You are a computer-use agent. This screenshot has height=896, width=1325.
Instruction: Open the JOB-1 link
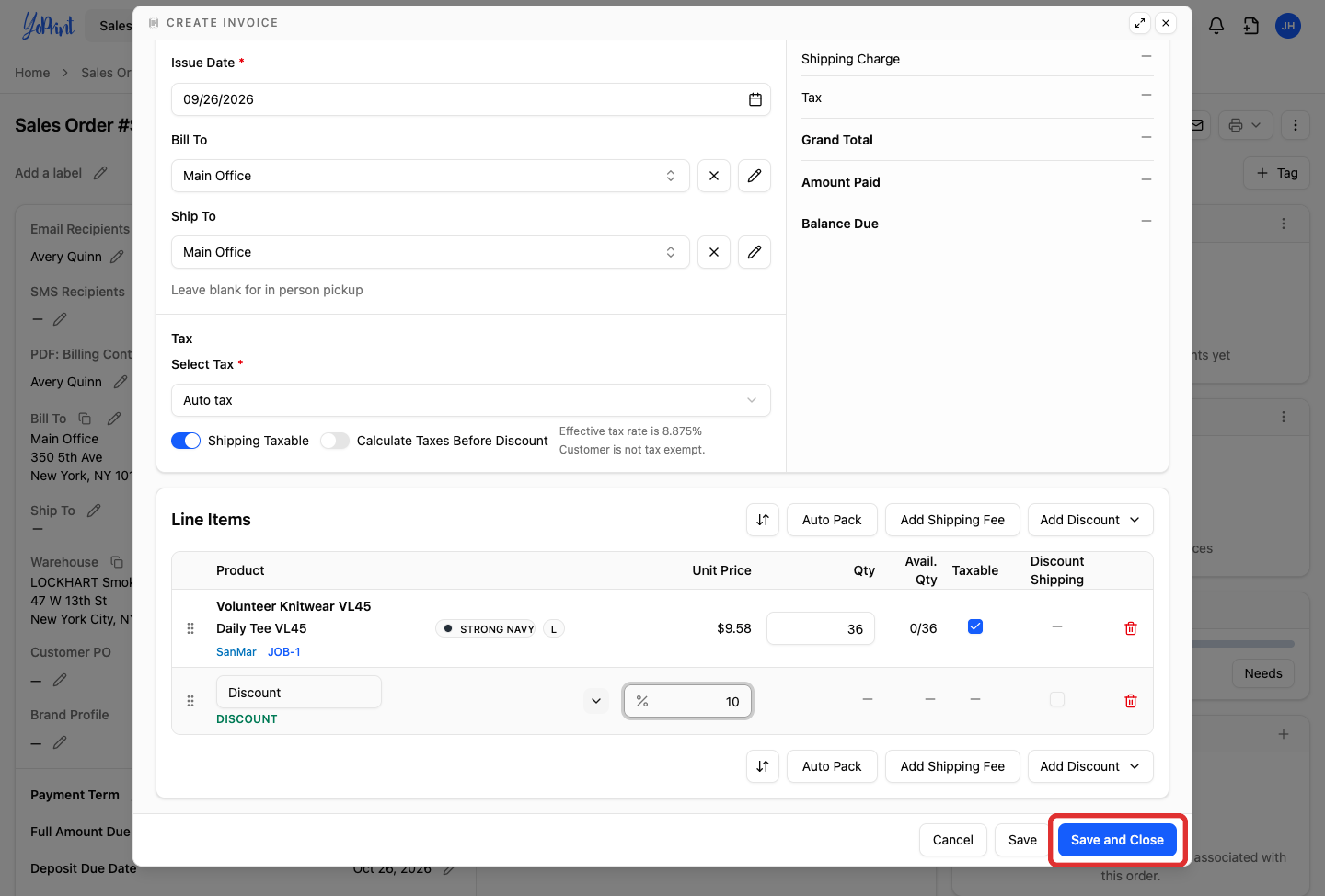(x=284, y=652)
